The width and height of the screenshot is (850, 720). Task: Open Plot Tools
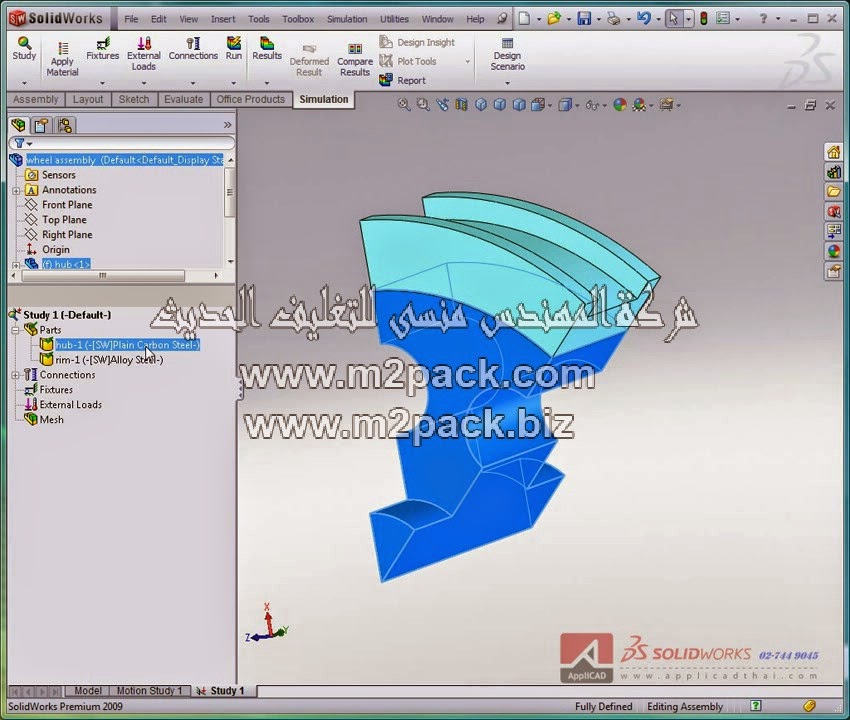(x=408, y=61)
